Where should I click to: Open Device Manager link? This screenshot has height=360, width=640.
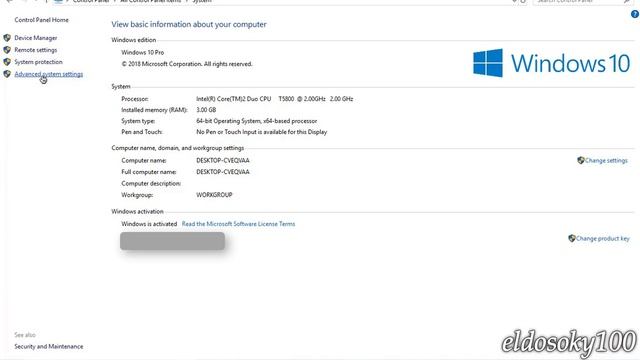point(36,38)
